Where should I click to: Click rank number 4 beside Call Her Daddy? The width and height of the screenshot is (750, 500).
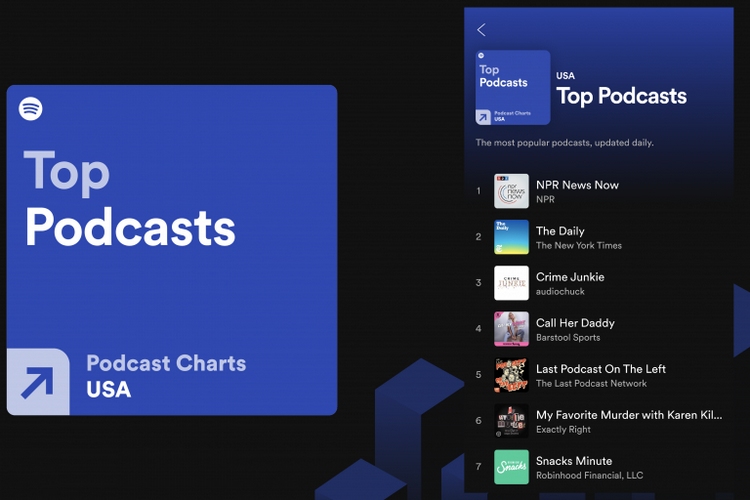coord(478,329)
